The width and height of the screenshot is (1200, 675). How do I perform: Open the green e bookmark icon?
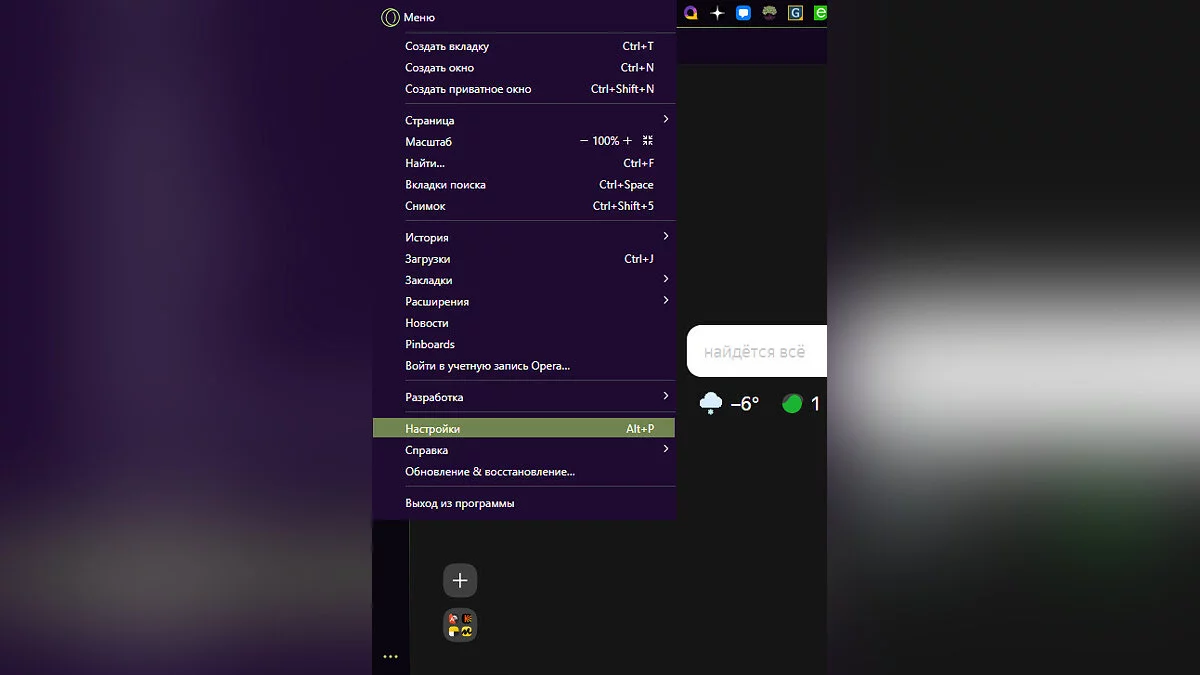(821, 13)
